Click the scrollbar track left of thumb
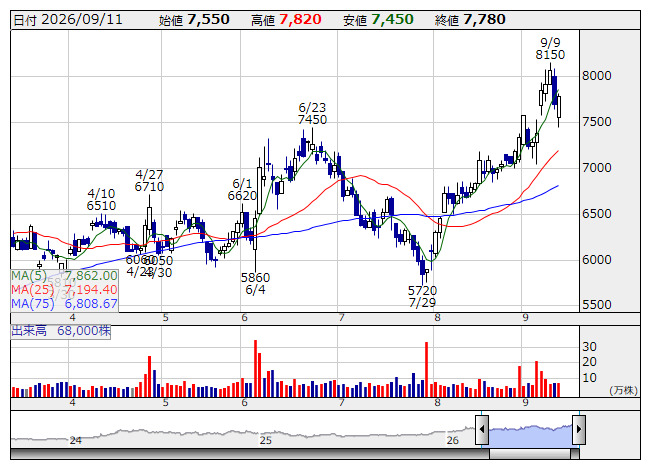The width and height of the screenshot is (653, 470). coord(250,454)
